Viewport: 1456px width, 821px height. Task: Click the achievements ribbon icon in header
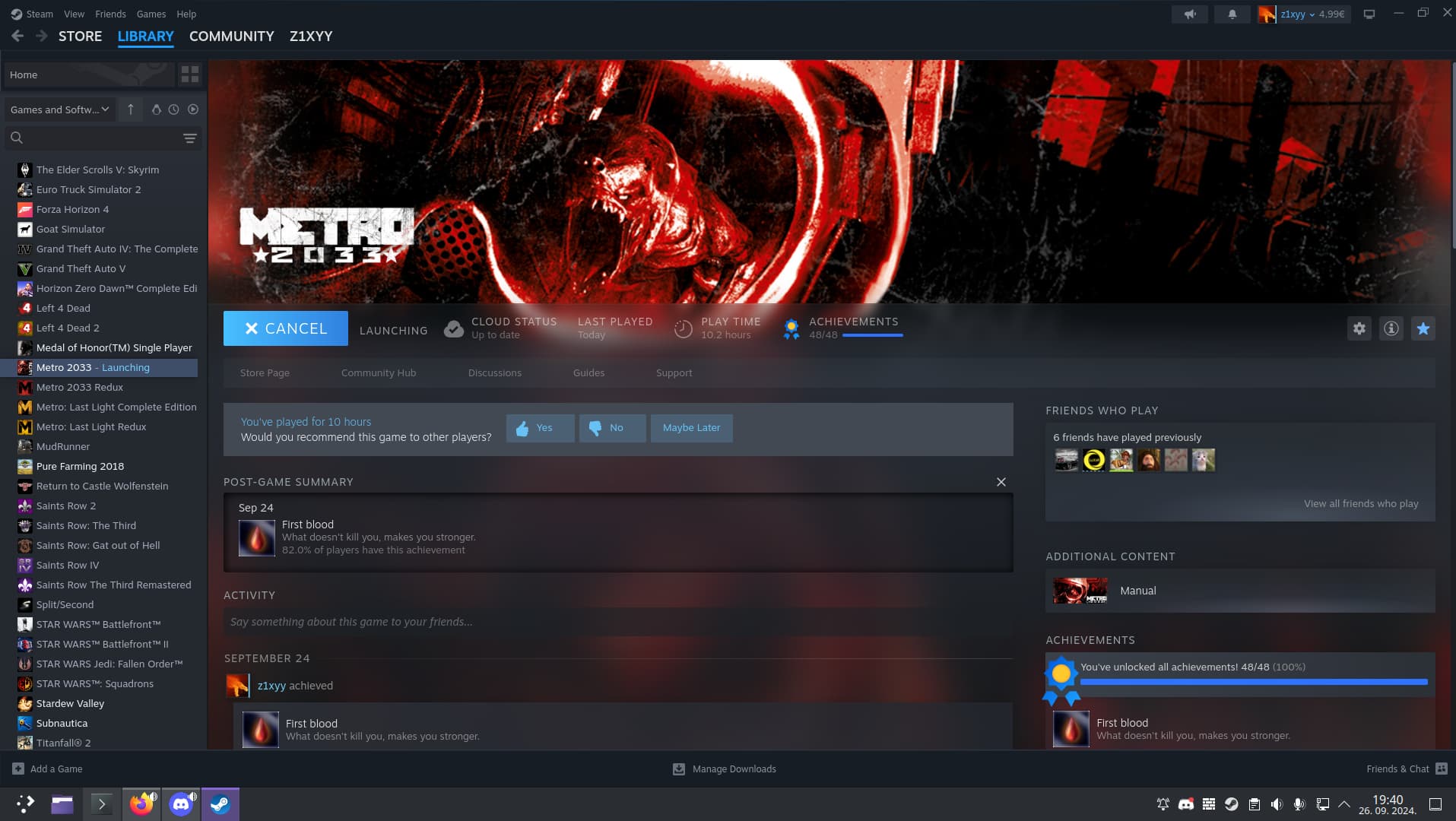tap(791, 328)
